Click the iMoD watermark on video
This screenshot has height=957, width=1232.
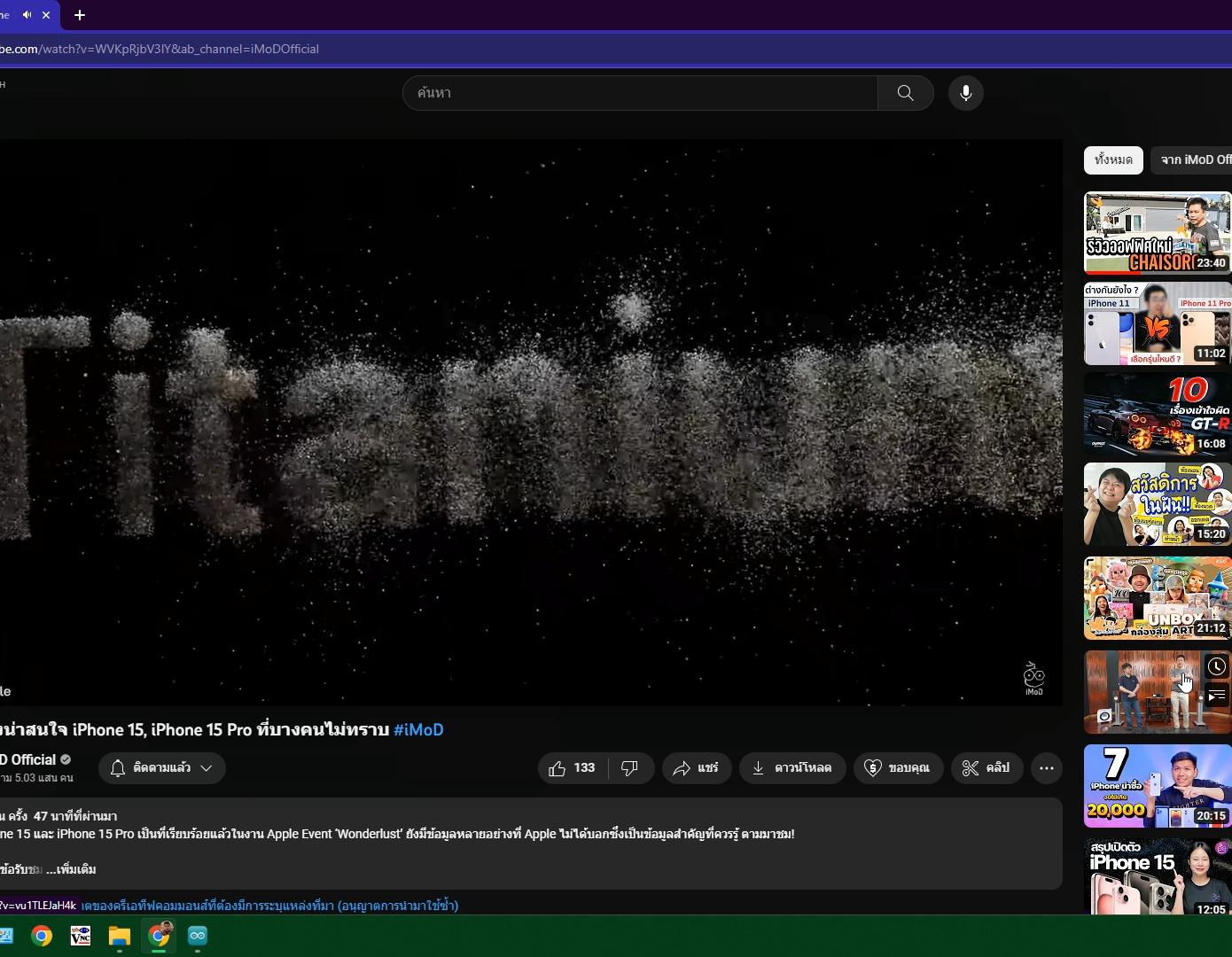pyautogui.click(x=1033, y=679)
